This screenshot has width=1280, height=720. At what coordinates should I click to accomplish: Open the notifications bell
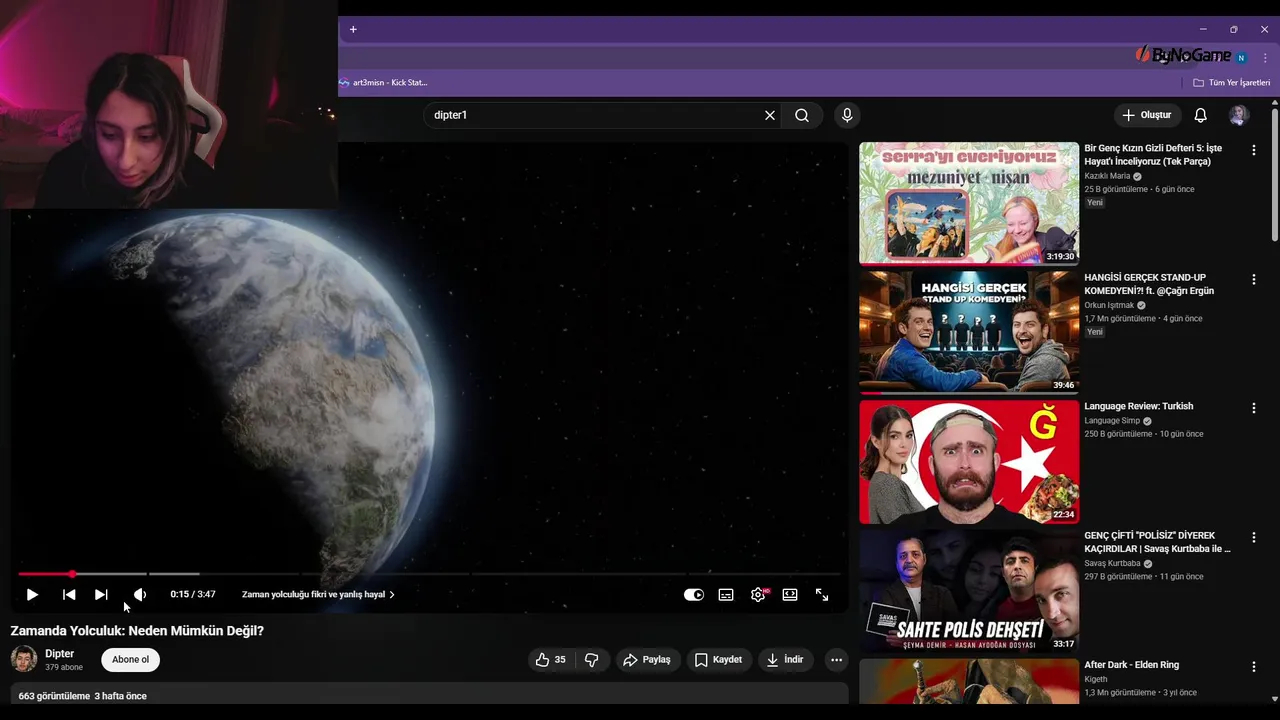(x=1201, y=115)
